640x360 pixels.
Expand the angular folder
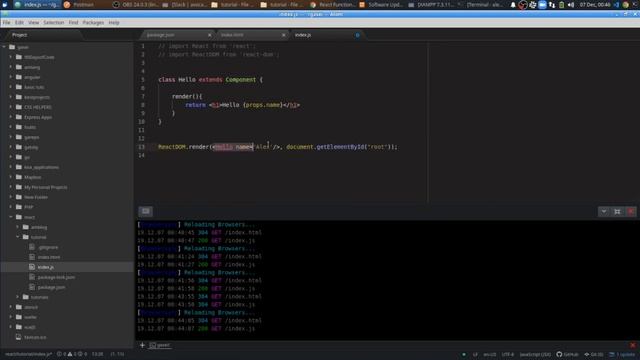click(11, 77)
